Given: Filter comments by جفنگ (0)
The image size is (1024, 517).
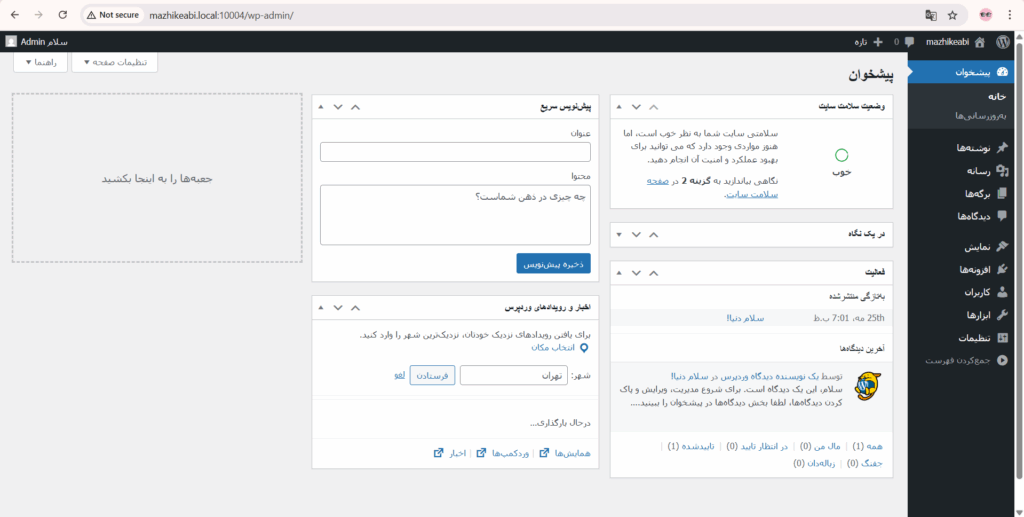Looking at the screenshot, I should pos(865,463).
